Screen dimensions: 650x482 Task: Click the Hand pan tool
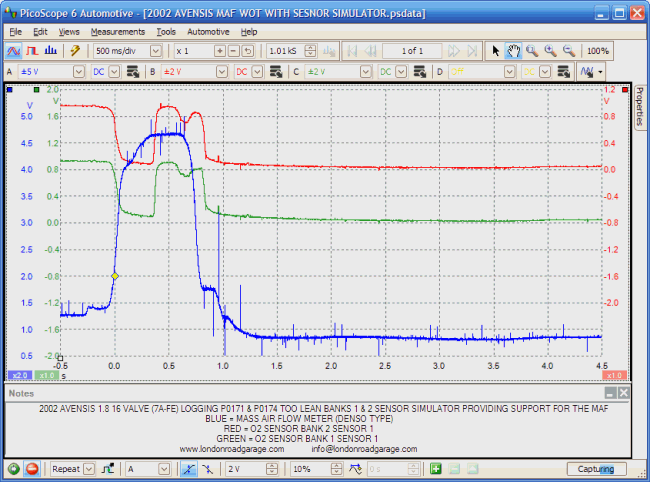pyautogui.click(x=513, y=50)
